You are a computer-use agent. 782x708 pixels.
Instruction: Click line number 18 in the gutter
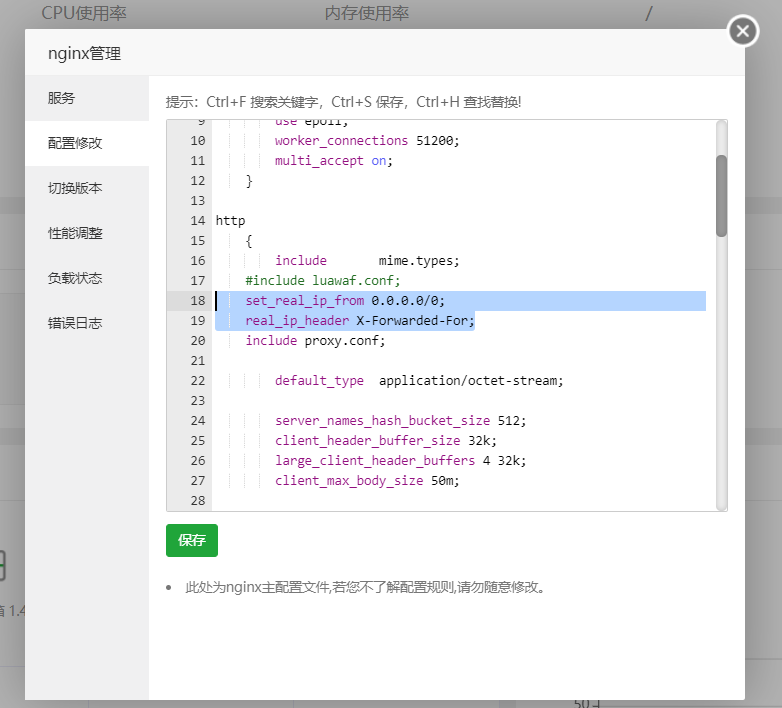197,301
